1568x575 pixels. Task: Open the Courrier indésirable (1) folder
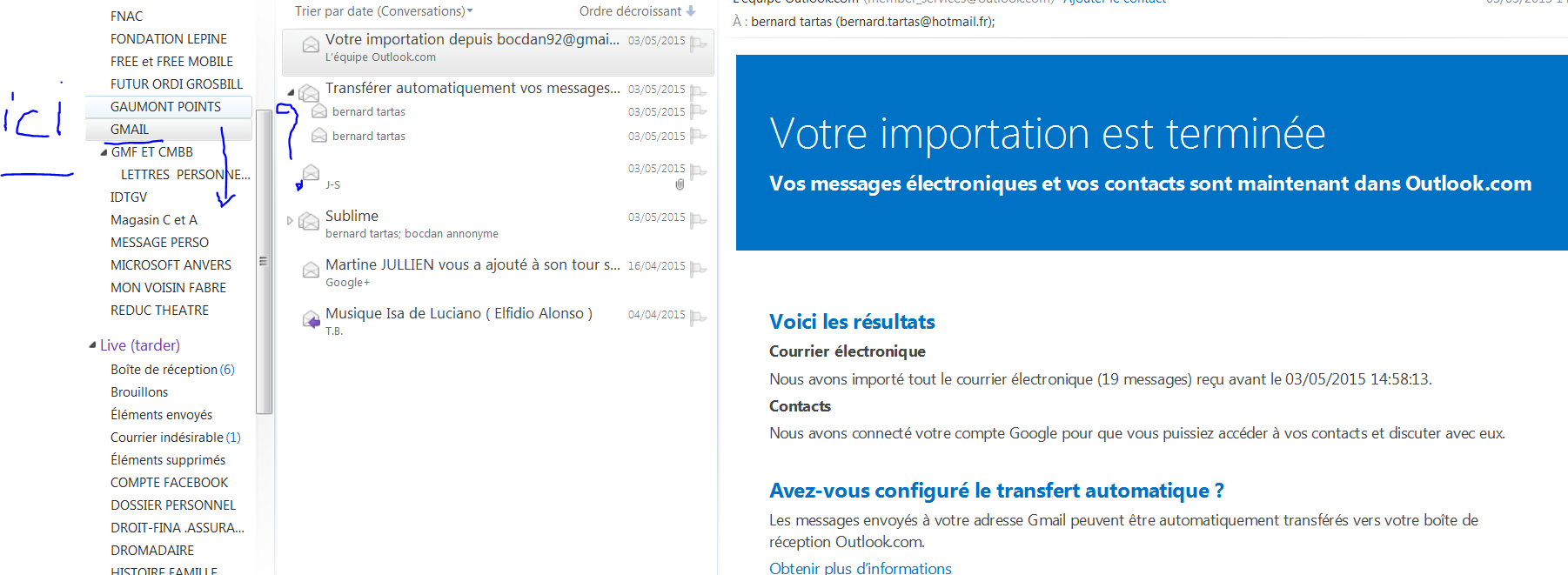(175, 438)
